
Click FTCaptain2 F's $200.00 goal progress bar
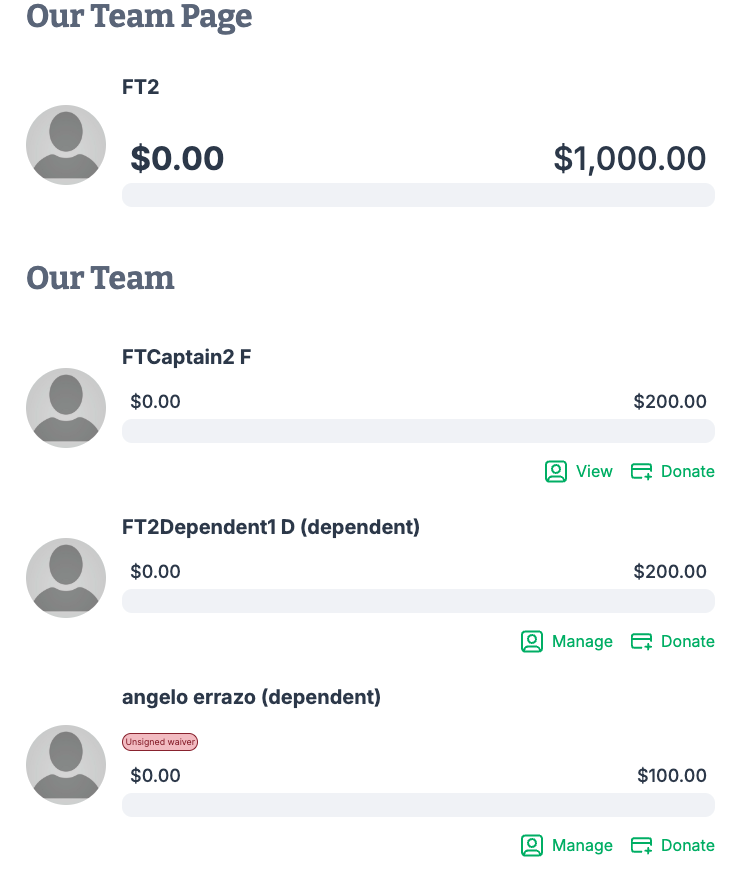point(418,431)
